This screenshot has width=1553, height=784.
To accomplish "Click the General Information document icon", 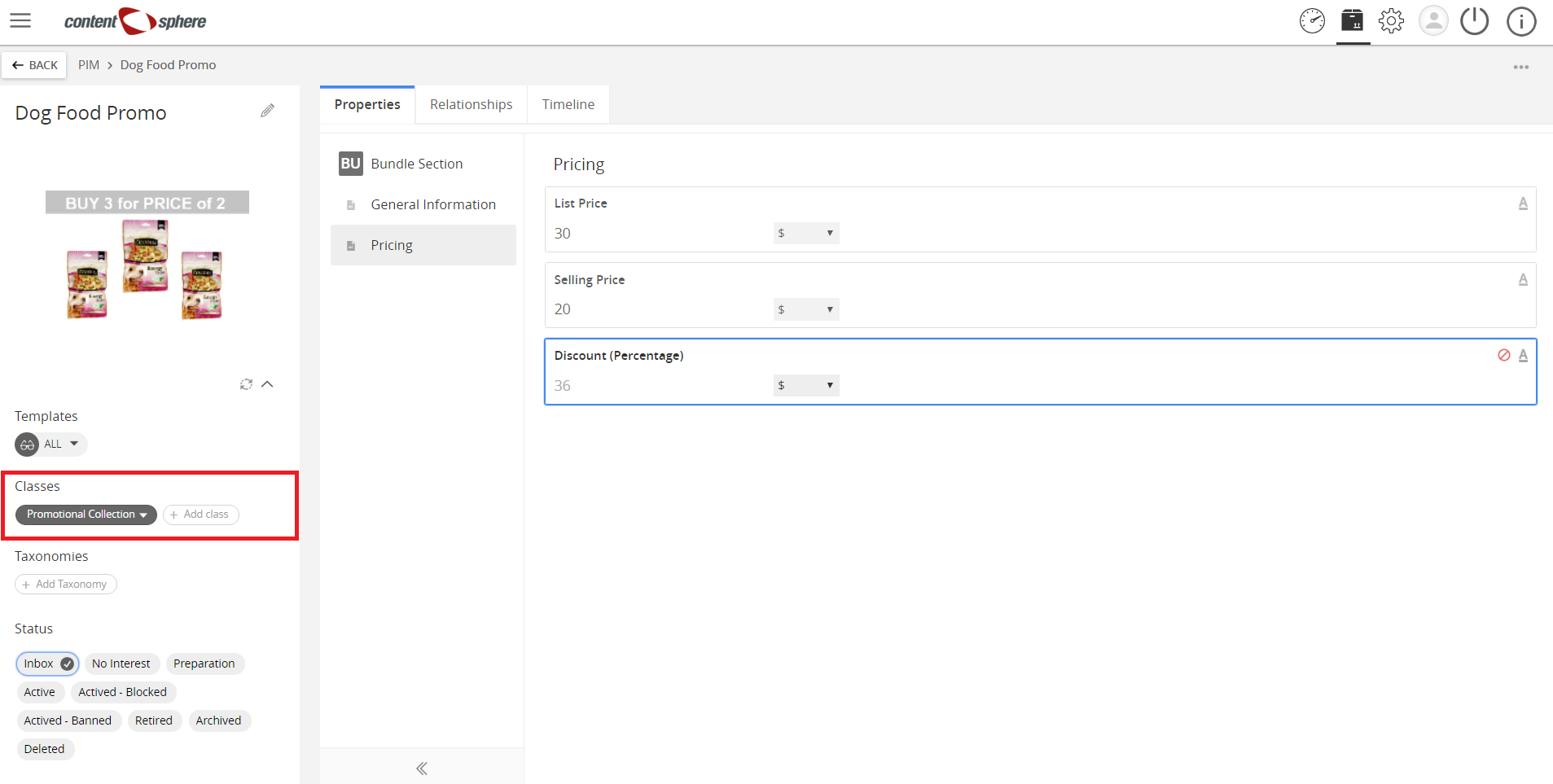I will [351, 205].
